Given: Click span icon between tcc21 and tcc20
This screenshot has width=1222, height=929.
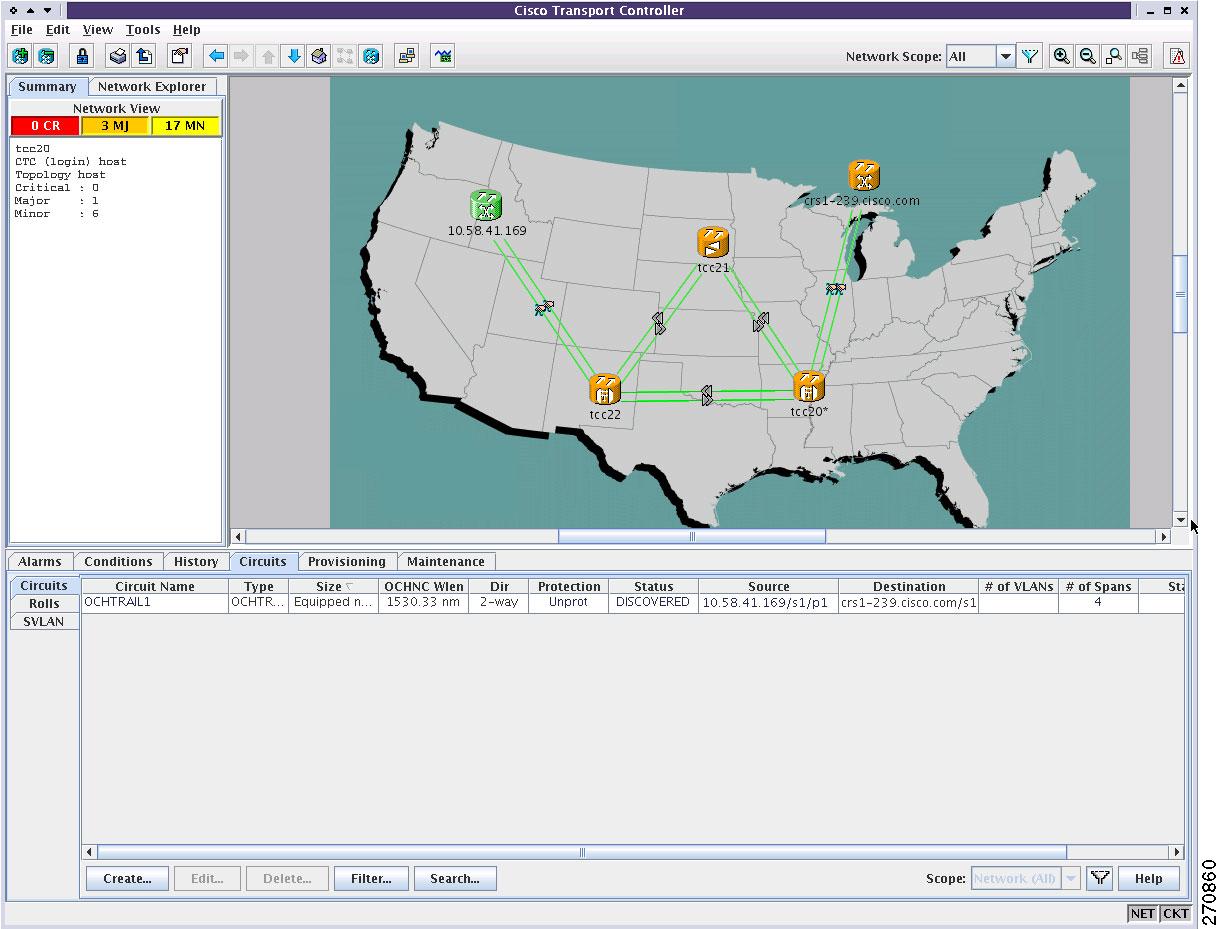Looking at the screenshot, I should 761,322.
